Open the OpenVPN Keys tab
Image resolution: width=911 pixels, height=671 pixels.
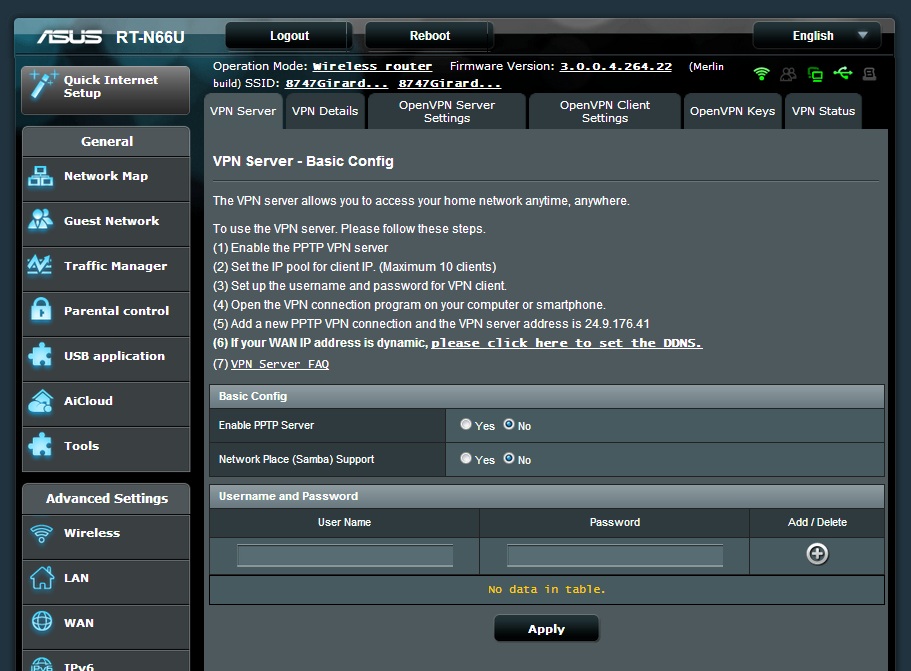[732, 111]
